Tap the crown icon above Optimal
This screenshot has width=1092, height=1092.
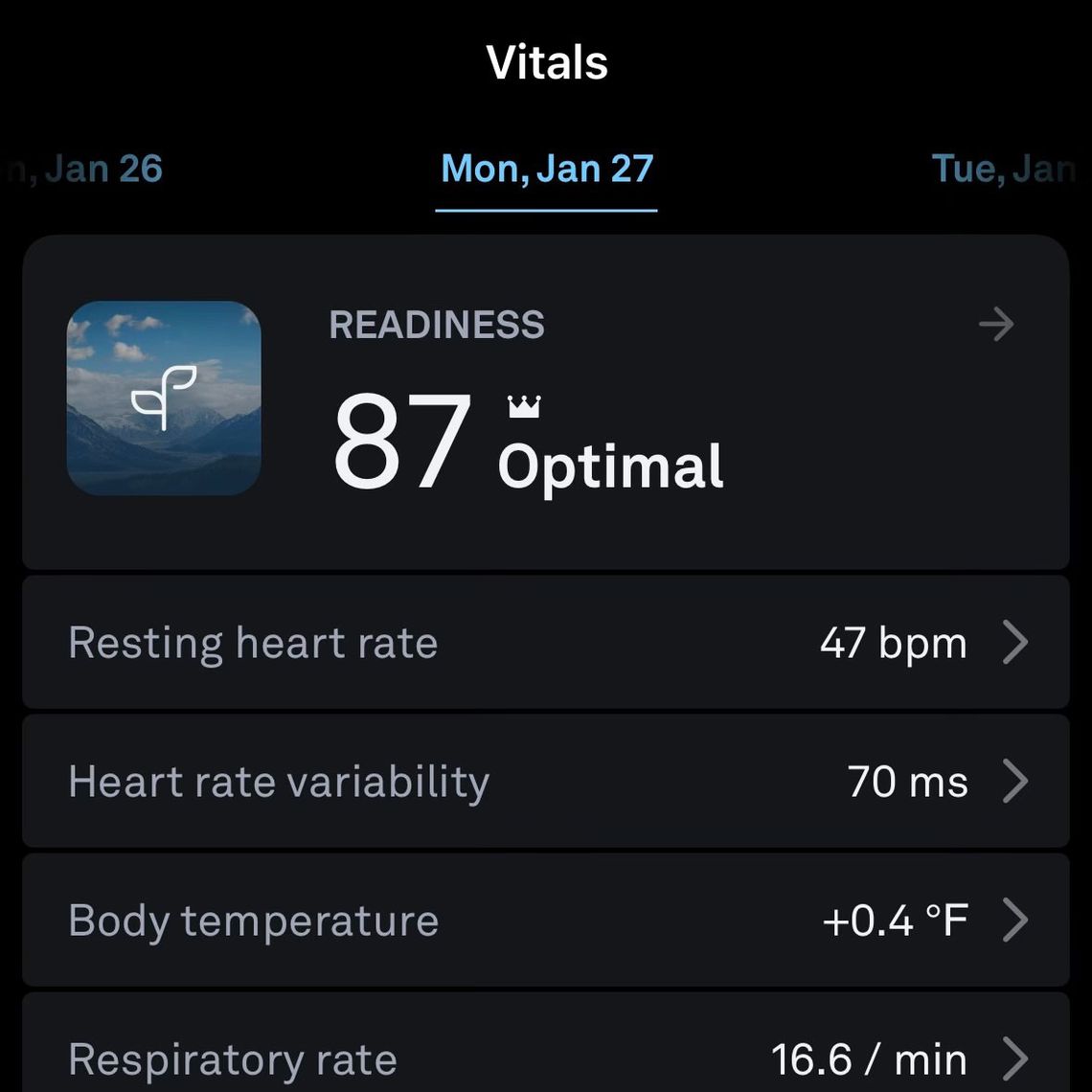tap(524, 407)
